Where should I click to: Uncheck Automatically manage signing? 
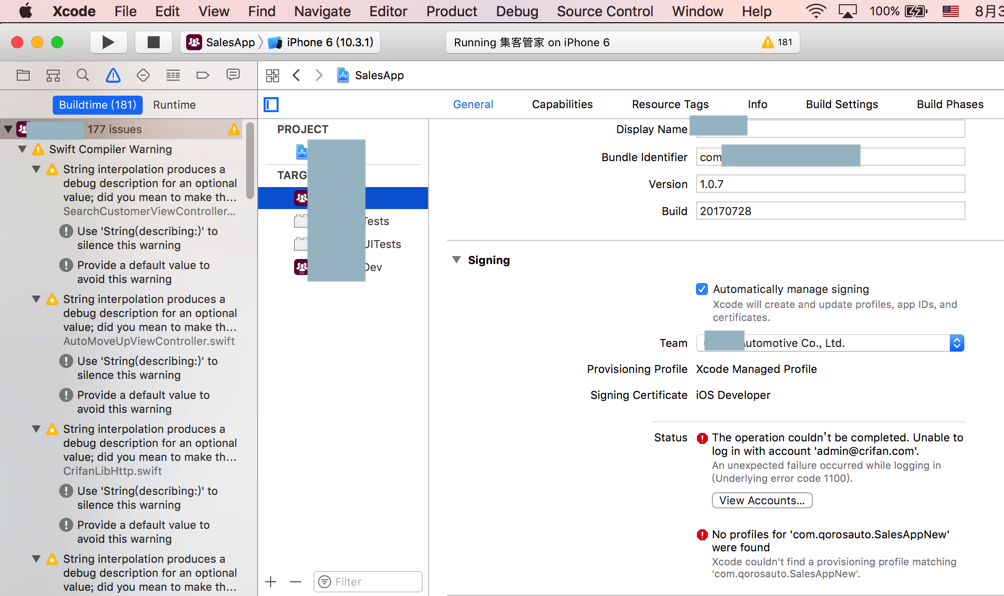(702, 289)
